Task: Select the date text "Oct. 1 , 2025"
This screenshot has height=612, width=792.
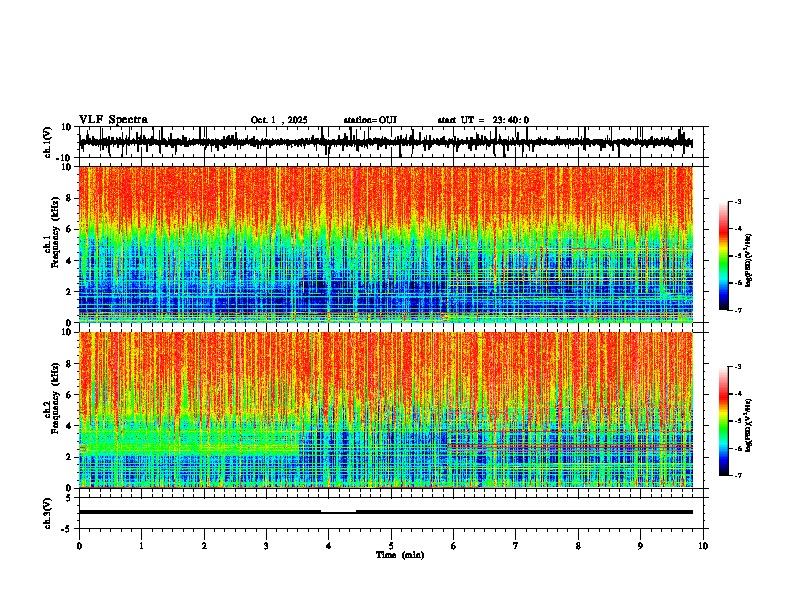Action: pyautogui.click(x=279, y=120)
